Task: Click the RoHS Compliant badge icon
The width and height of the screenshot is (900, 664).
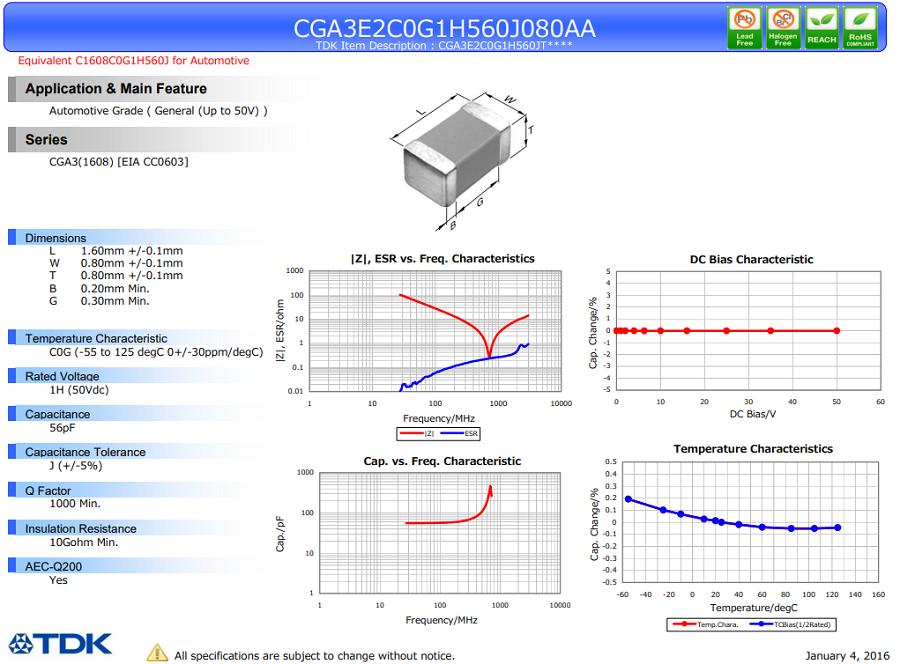Action: pyautogui.click(x=860, y=28)
